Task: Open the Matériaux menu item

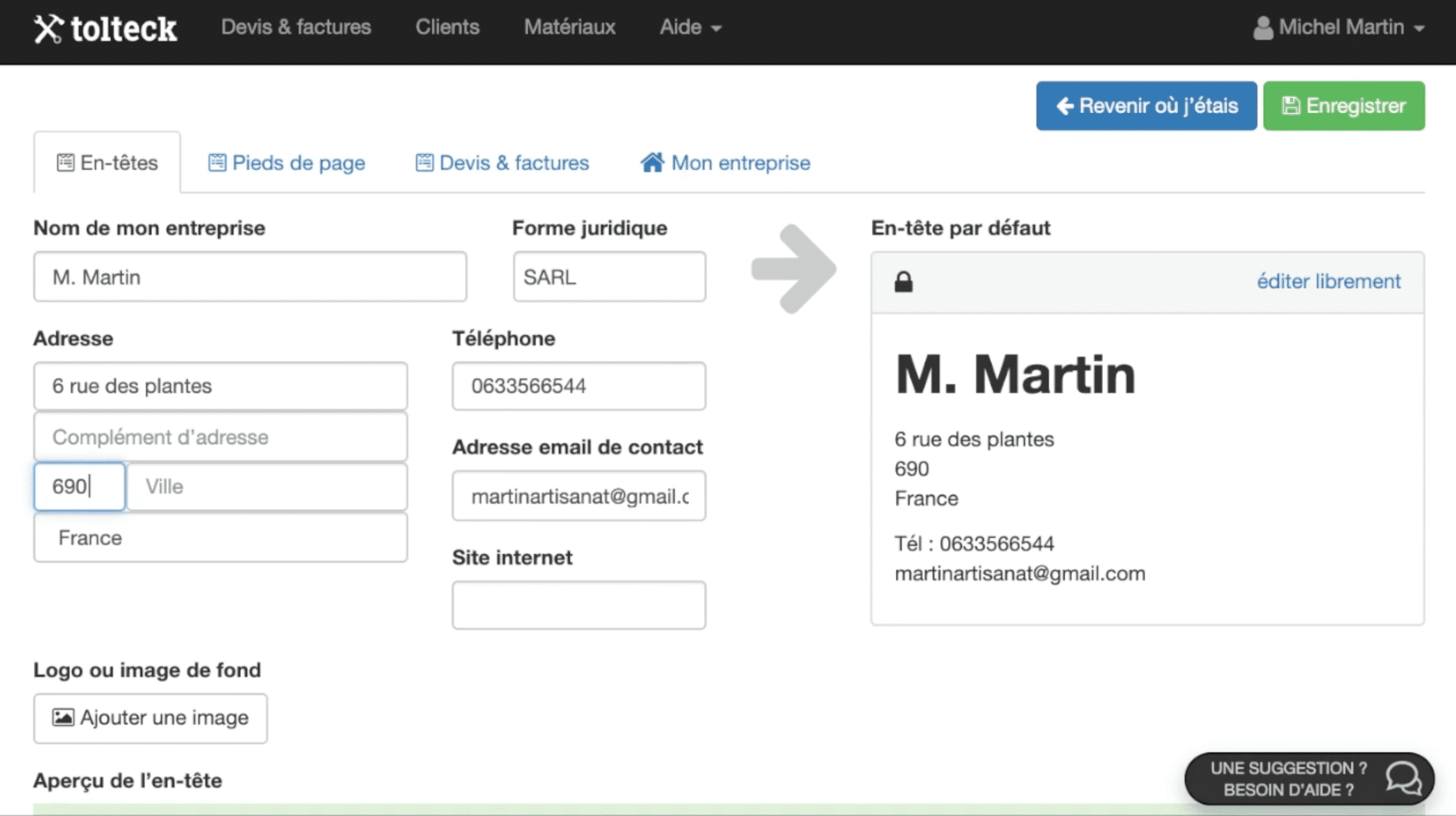Action: pos(570,27)
